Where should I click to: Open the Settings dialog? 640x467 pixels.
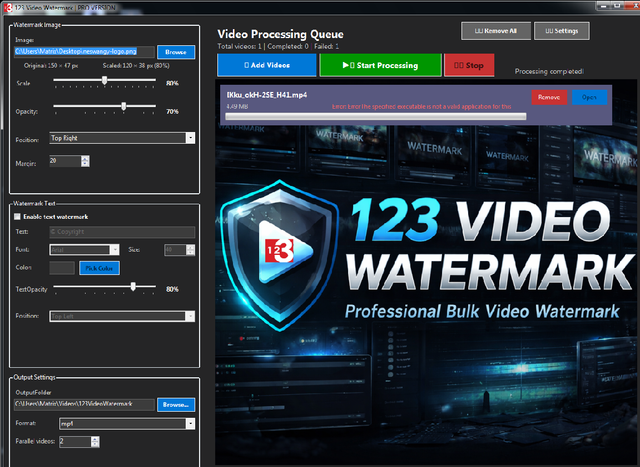click(x=562, y=31)
